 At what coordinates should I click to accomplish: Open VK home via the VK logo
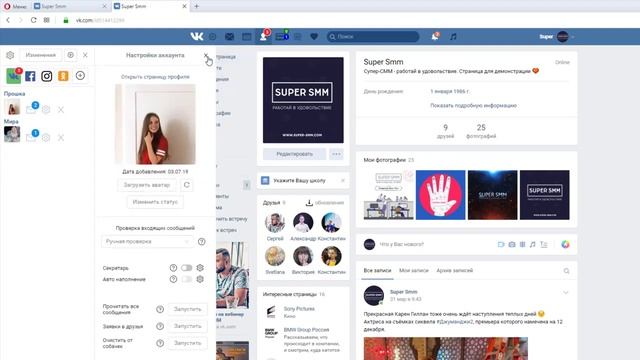(x=197, y=36)
